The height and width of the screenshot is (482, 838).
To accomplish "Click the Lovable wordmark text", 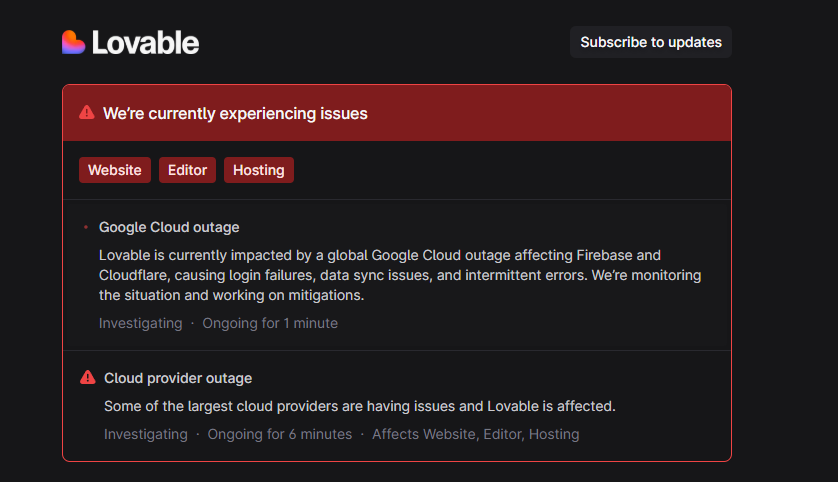I will (145, 43).
